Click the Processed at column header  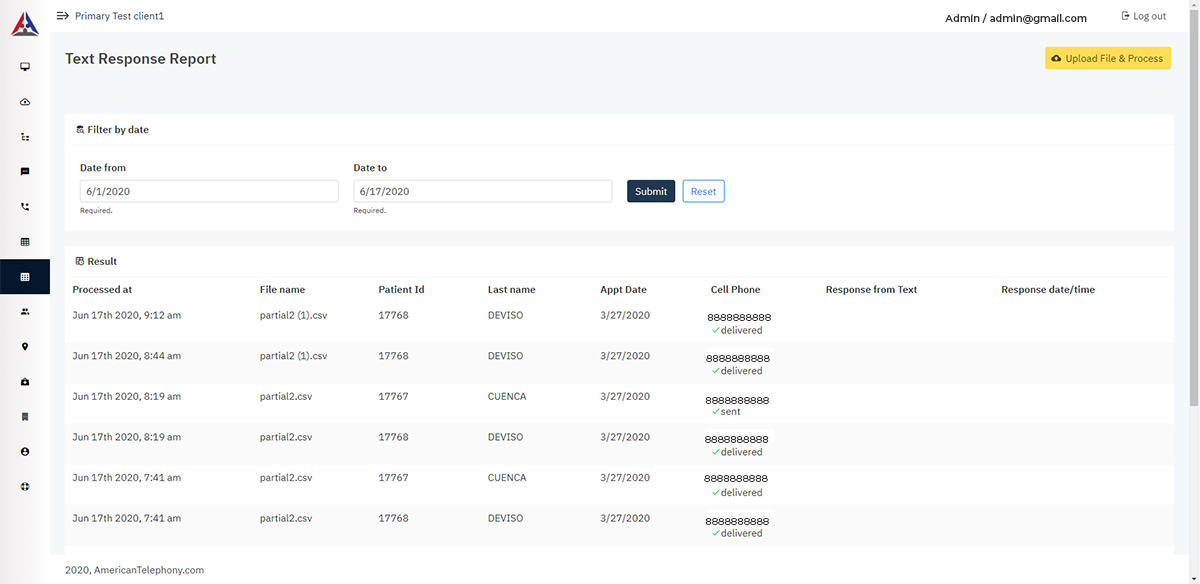[x=102, y=290]
